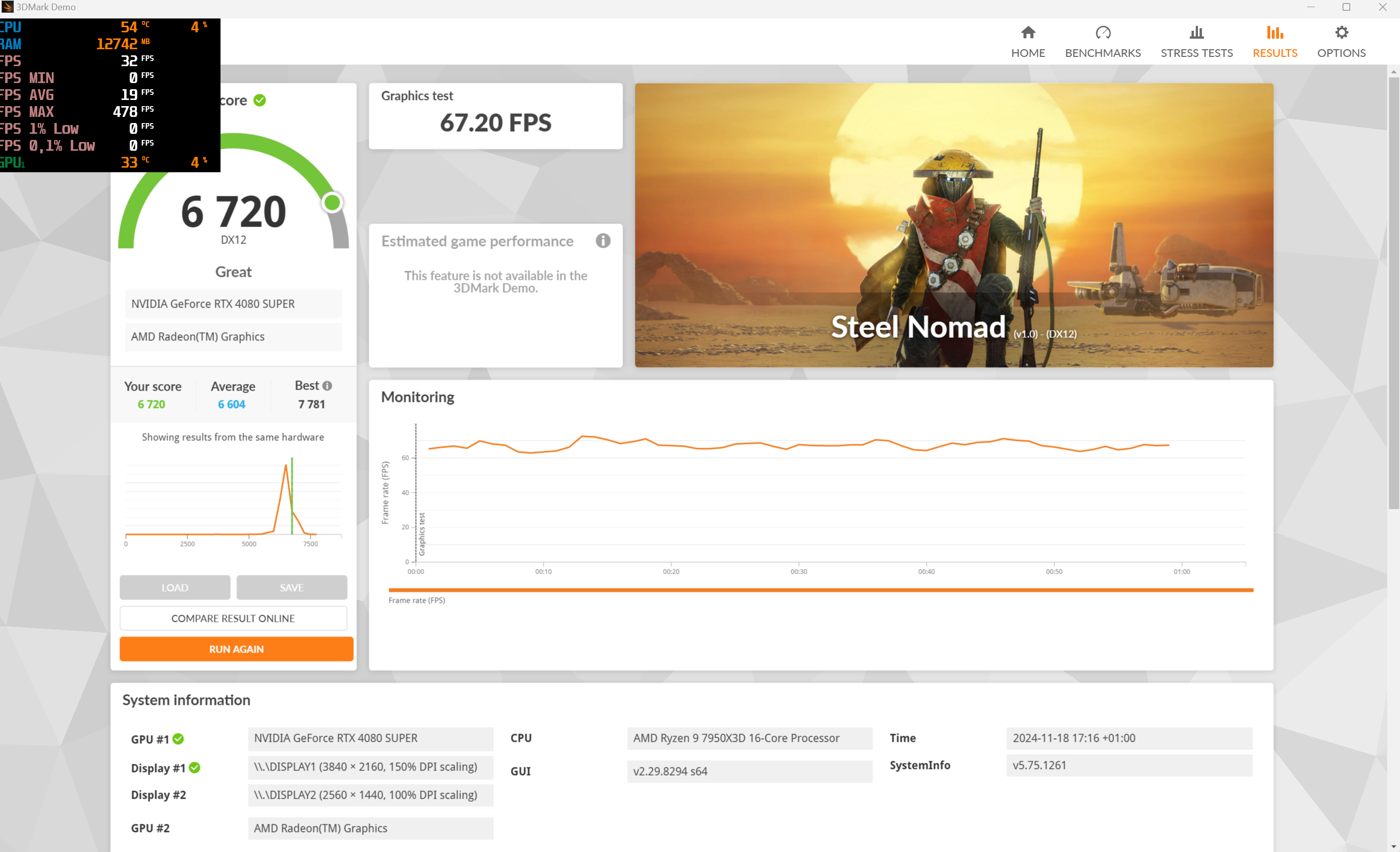Expand the Monitoring graph details
The width and height of the screenshot is (1400, 852).
[x=418, y=397]
